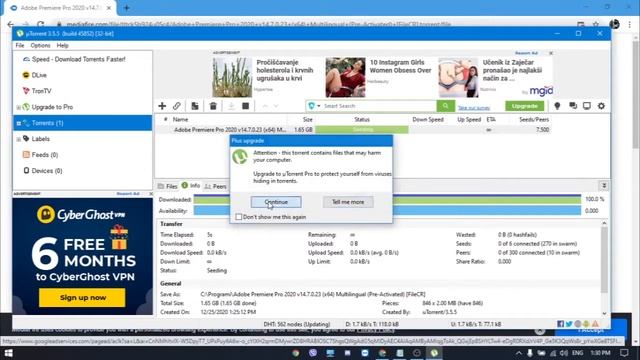Open the notification center icon

click(x=624, y=353)
